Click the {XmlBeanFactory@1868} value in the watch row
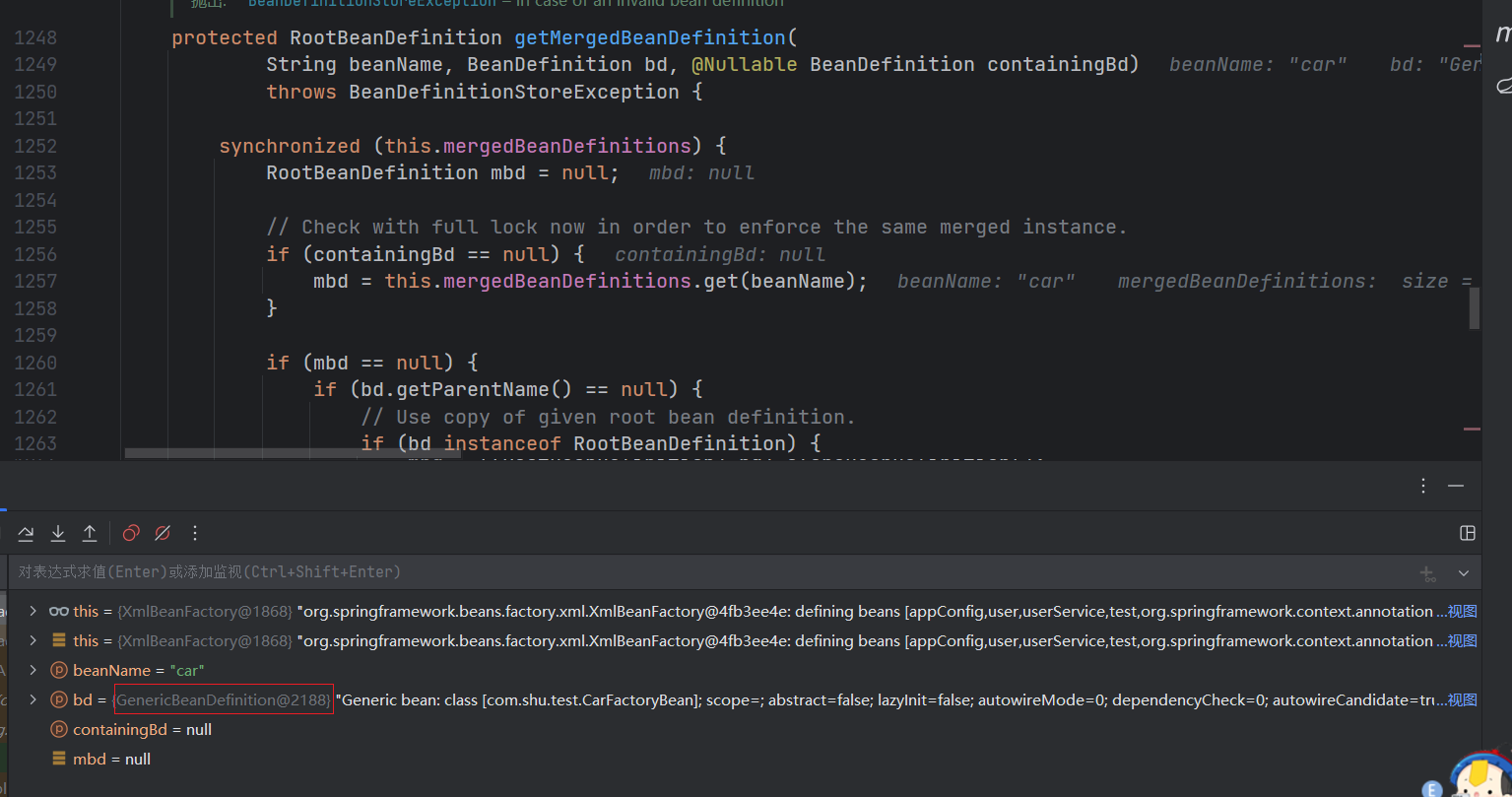The height and width of the screenshot is (797, 1512). pyautogui.click(x=205, y=611)
